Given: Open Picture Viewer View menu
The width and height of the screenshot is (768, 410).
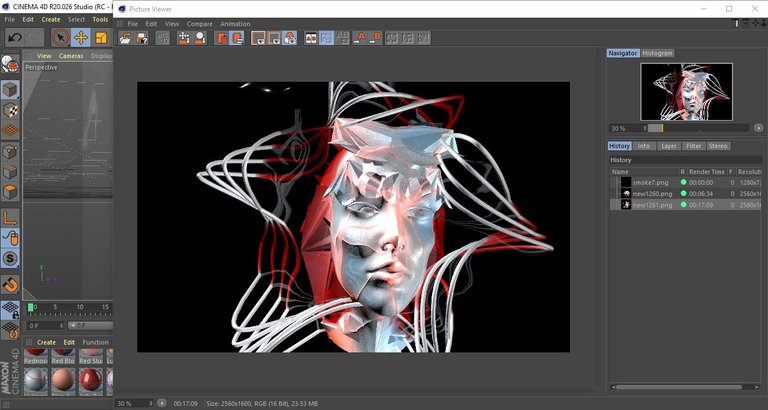Looking at the screenshot, I should 172,24.
